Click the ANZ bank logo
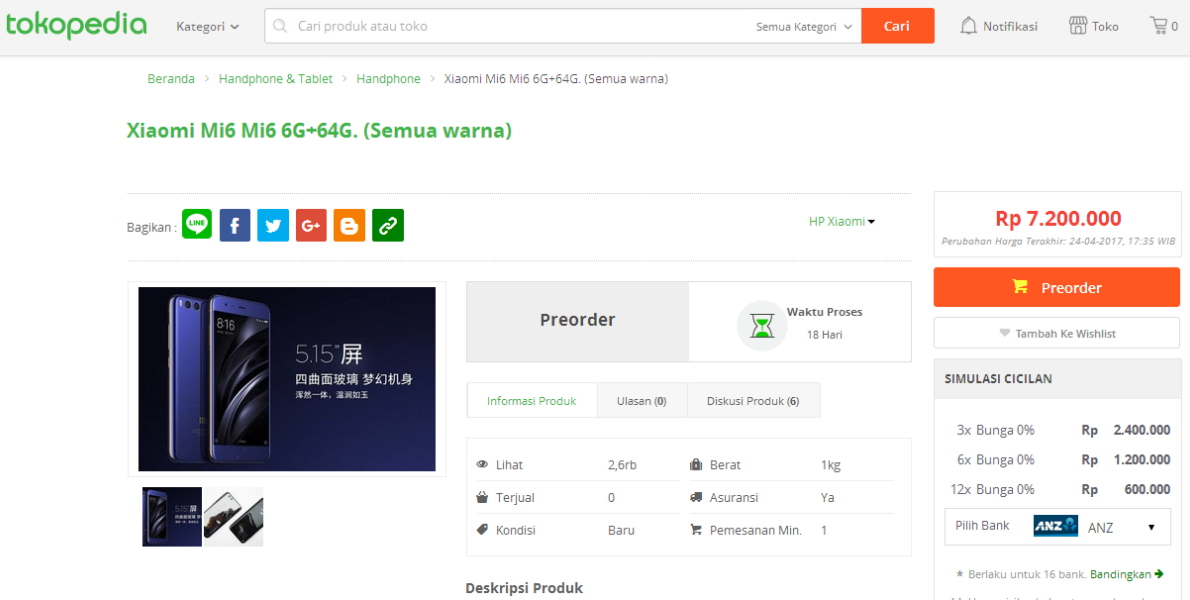The width and height of the screenshot is (1190, 600). pyautogui.click(x=1056, y=526)
